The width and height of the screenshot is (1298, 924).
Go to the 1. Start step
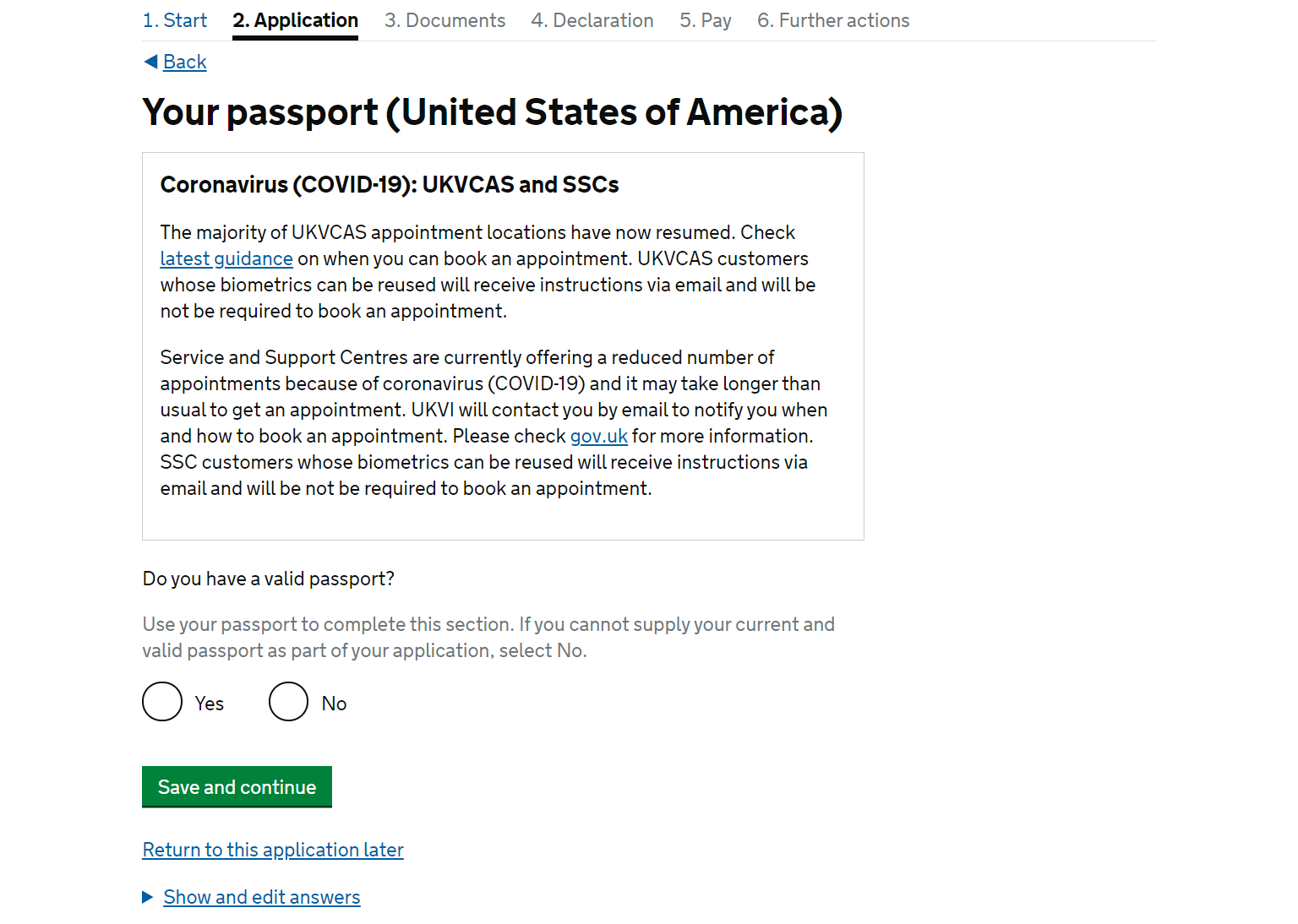point(175,20)
